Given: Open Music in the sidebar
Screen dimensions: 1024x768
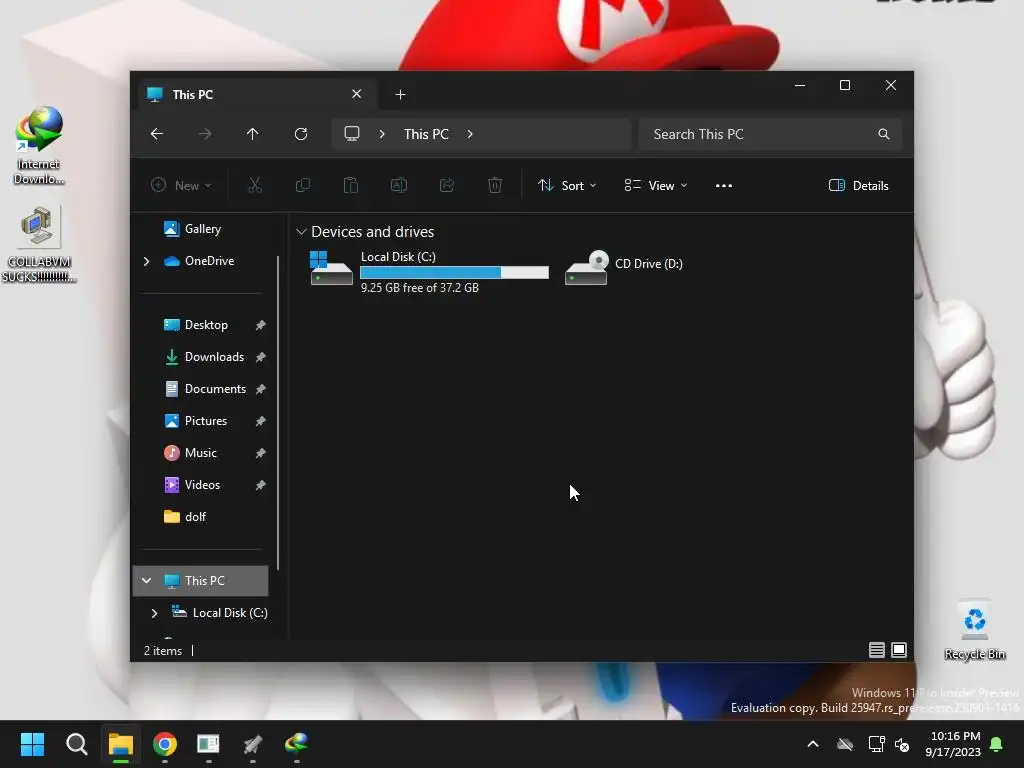Looking at the screenshot, I should (201, 453).
